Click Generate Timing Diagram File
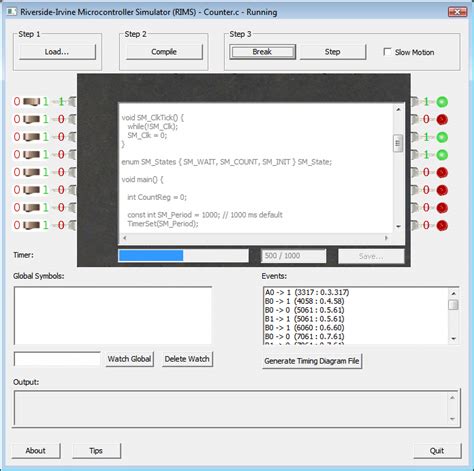Screen dimensions: 474x471 (312, 361)
